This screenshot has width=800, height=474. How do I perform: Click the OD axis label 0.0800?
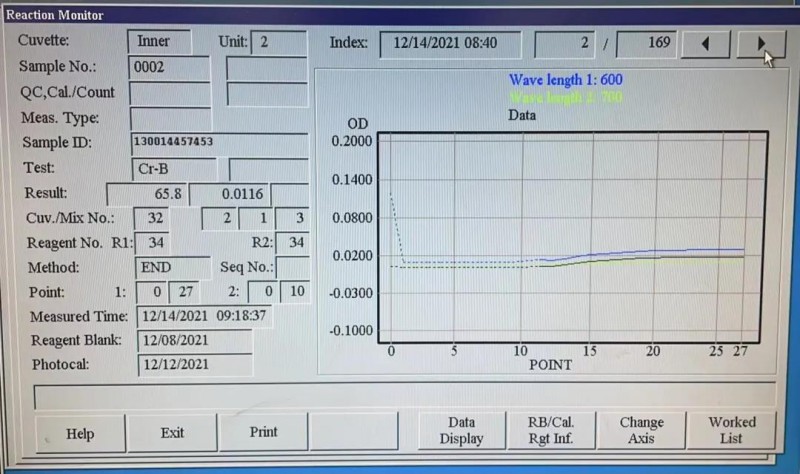click(352, 218)
